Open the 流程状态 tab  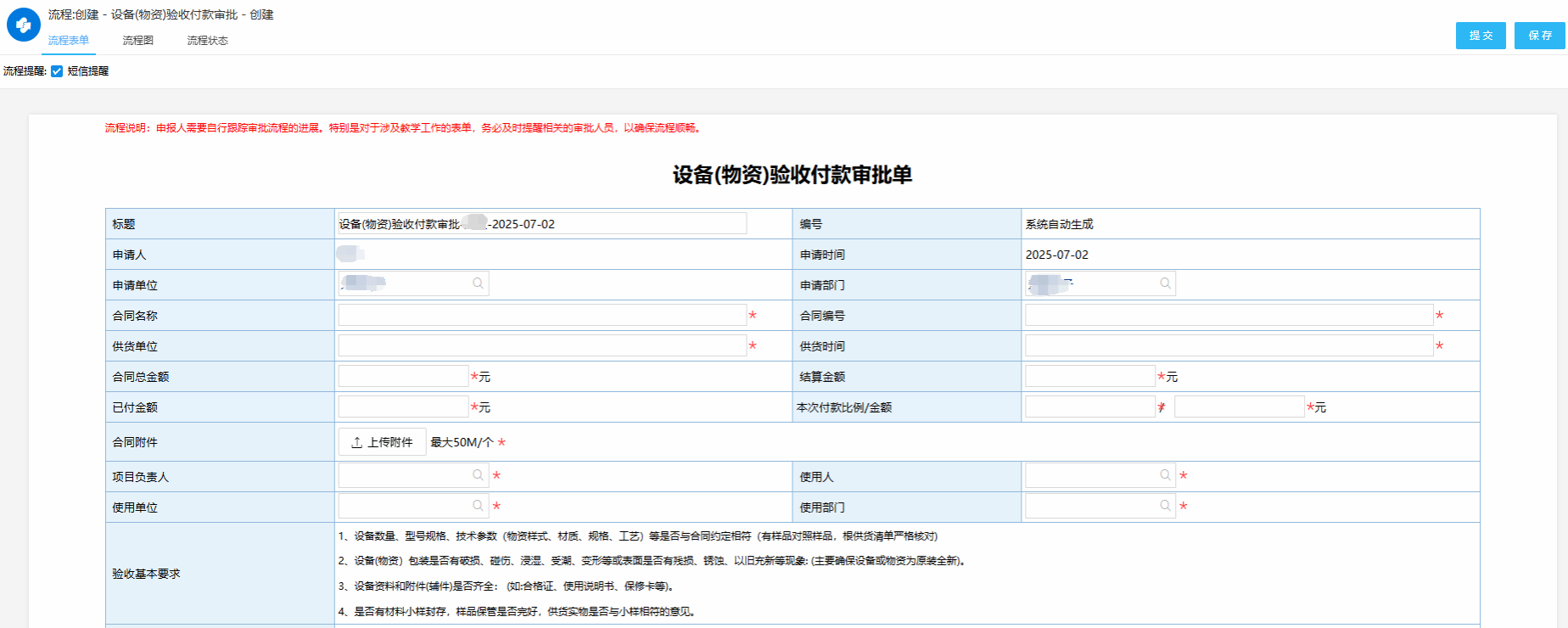pos(207,41)
